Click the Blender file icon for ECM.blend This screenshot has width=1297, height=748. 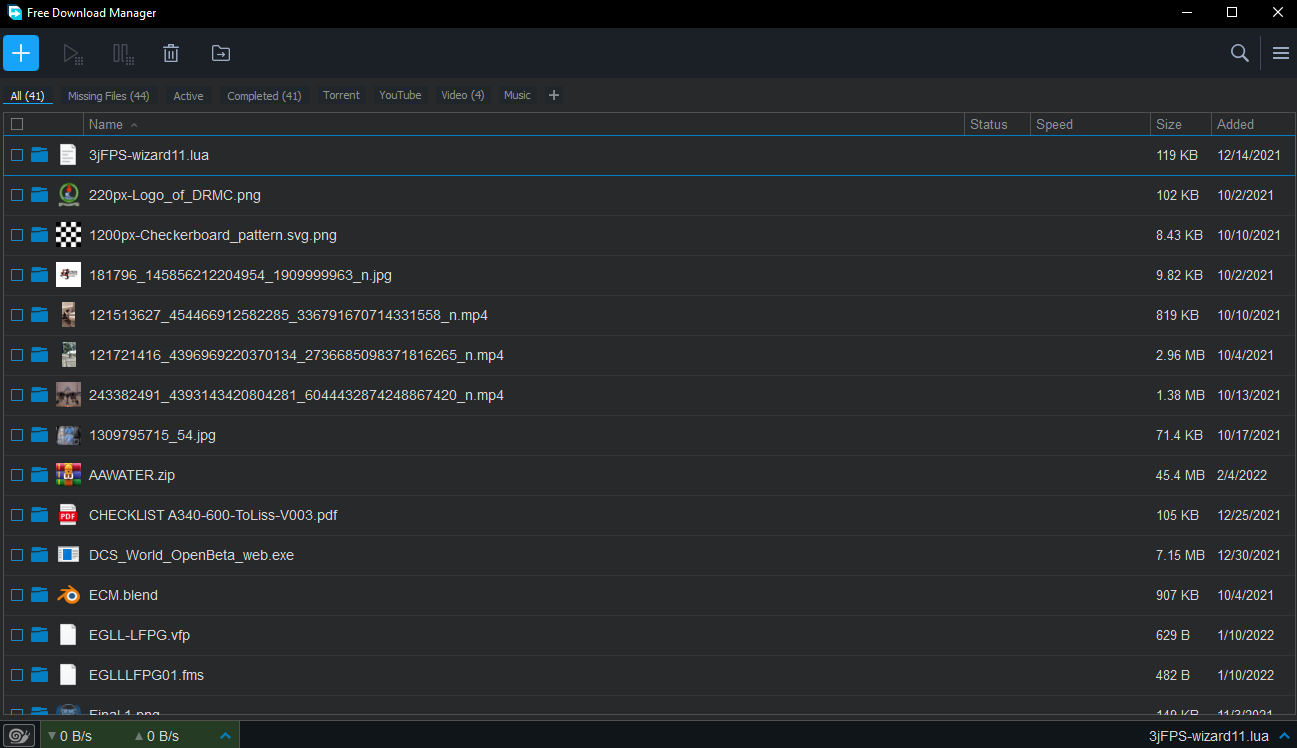68,595
